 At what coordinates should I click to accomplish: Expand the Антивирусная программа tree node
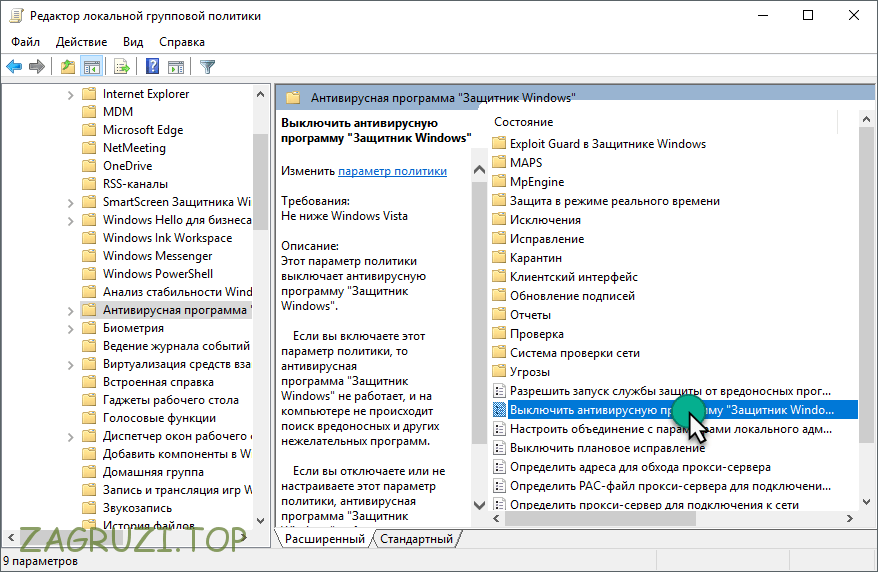point(71,311)
